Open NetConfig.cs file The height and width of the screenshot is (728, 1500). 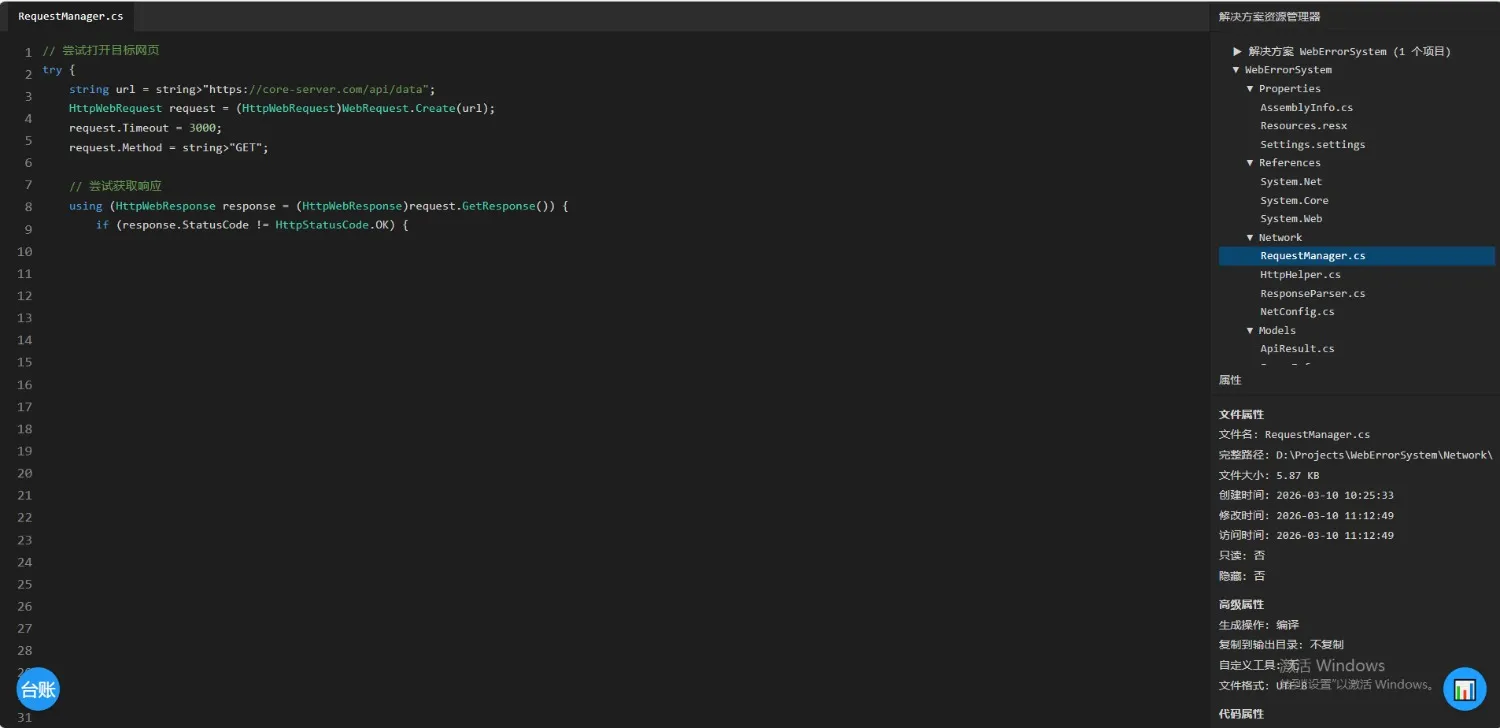(1297, 312)
